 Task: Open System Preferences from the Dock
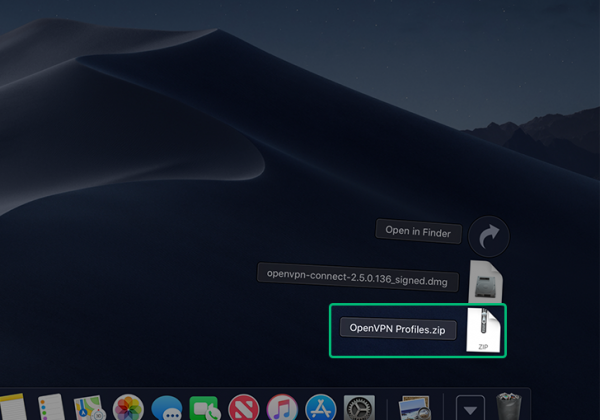coord(359,408)
